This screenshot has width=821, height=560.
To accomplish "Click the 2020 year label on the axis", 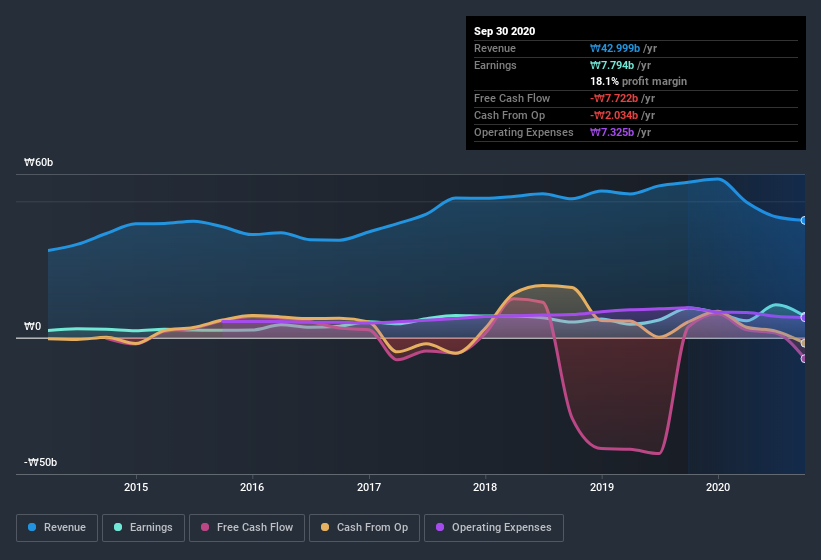I will [717, 487].
